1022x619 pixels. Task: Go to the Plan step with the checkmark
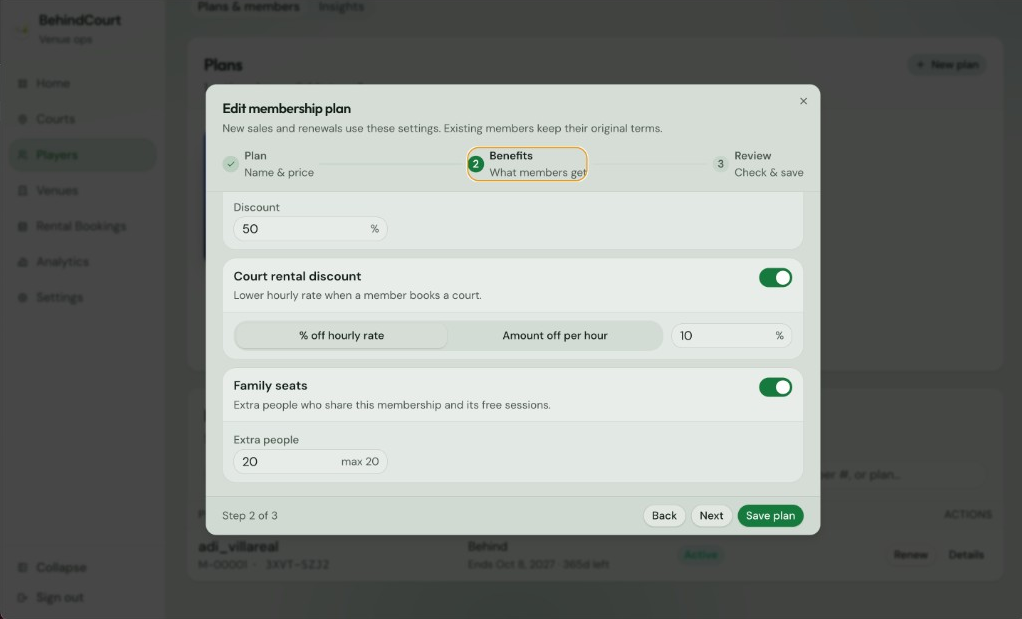268,164
